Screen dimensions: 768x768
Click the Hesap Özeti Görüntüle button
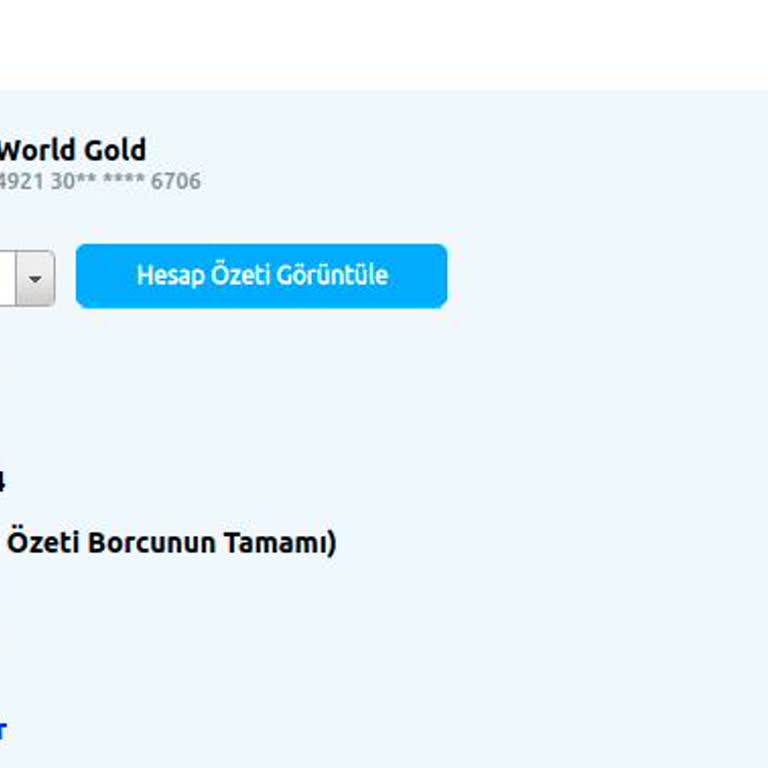(261, 276)
